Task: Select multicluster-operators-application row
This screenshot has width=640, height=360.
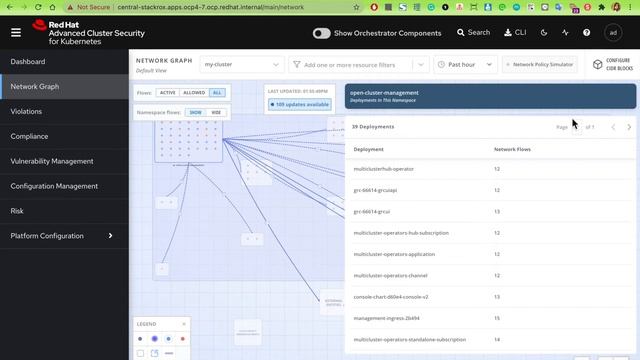Action: click(490, 254)
